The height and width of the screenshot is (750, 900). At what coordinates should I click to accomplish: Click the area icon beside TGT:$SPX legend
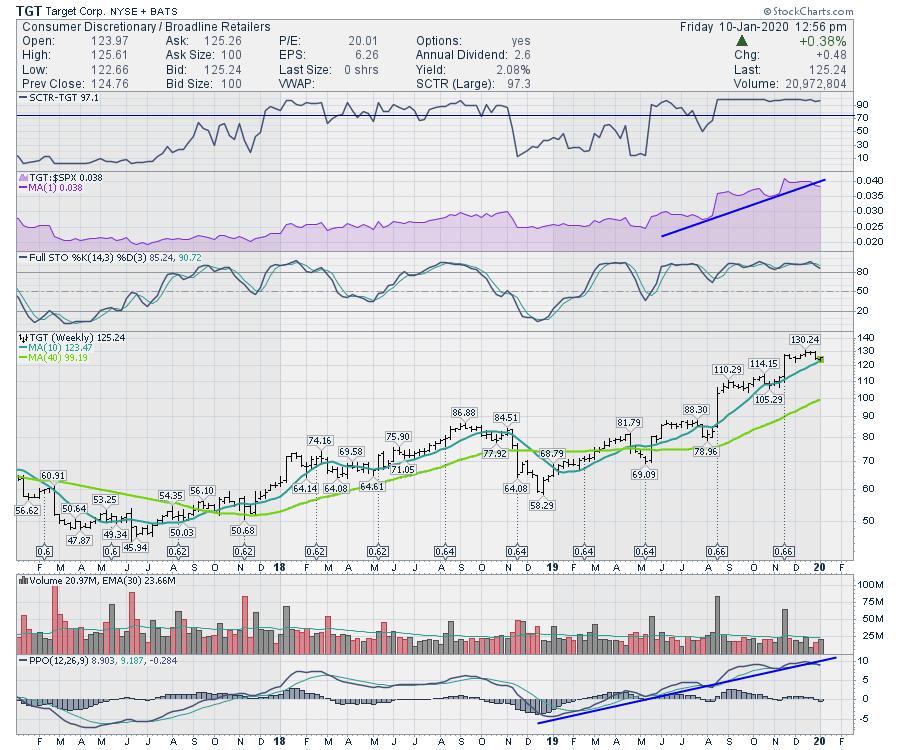point(24,178)
